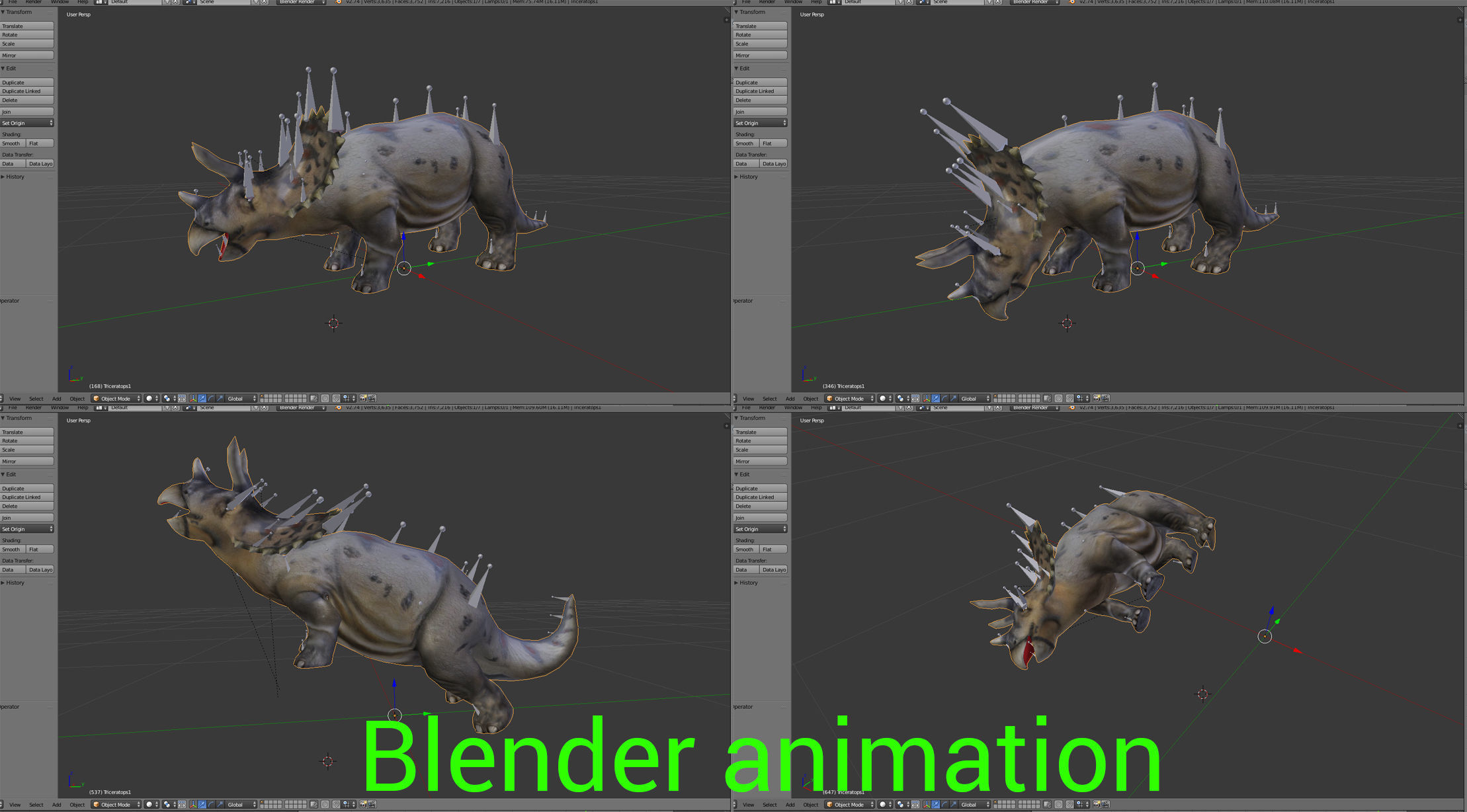Toggle proportional editing in frame 168 header

(325, 398)
